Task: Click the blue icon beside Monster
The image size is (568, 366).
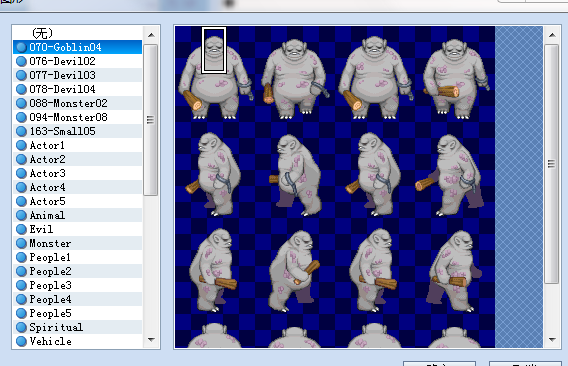Action: point(21,243)
